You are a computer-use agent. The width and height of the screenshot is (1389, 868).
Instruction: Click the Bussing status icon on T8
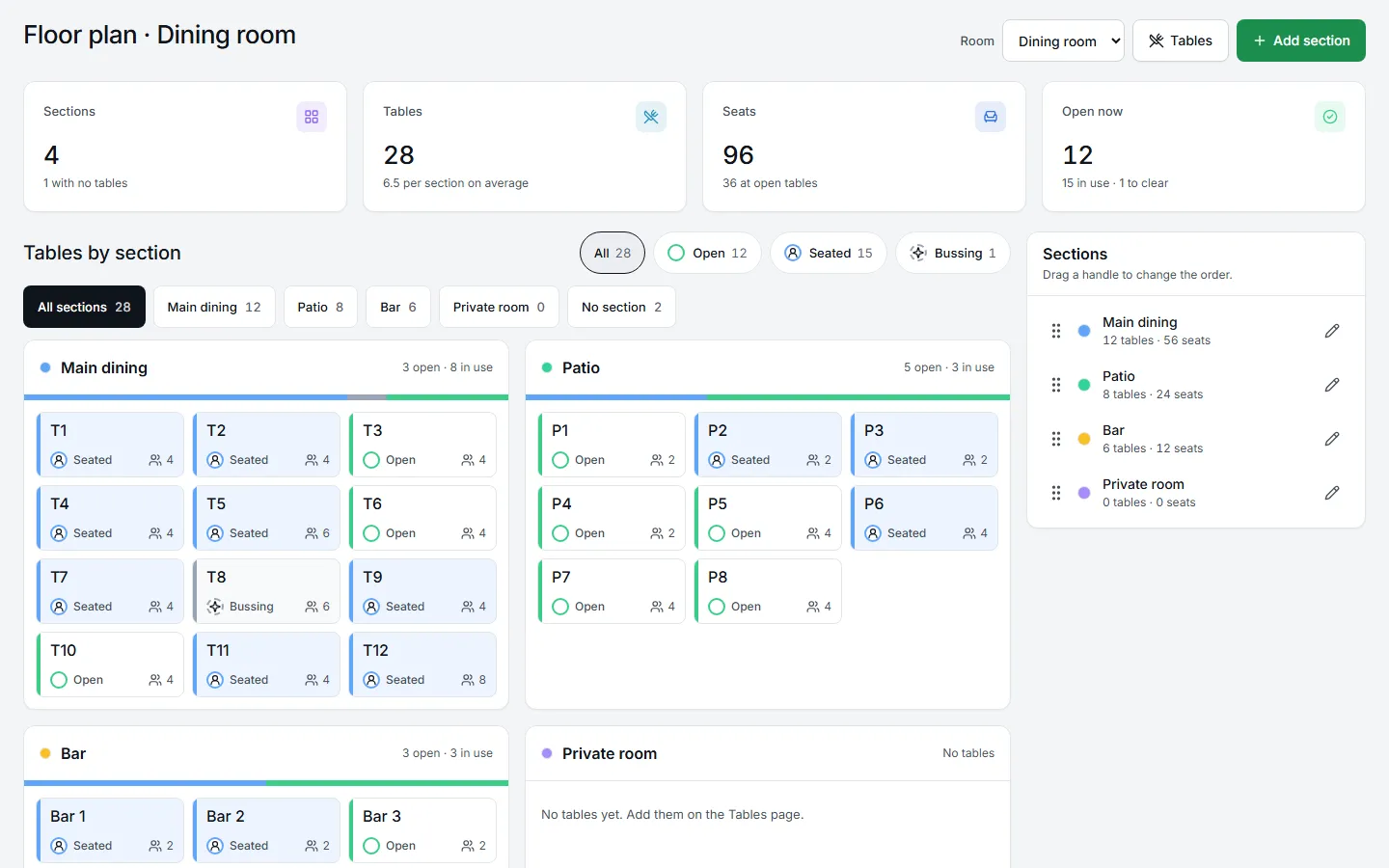215,607
